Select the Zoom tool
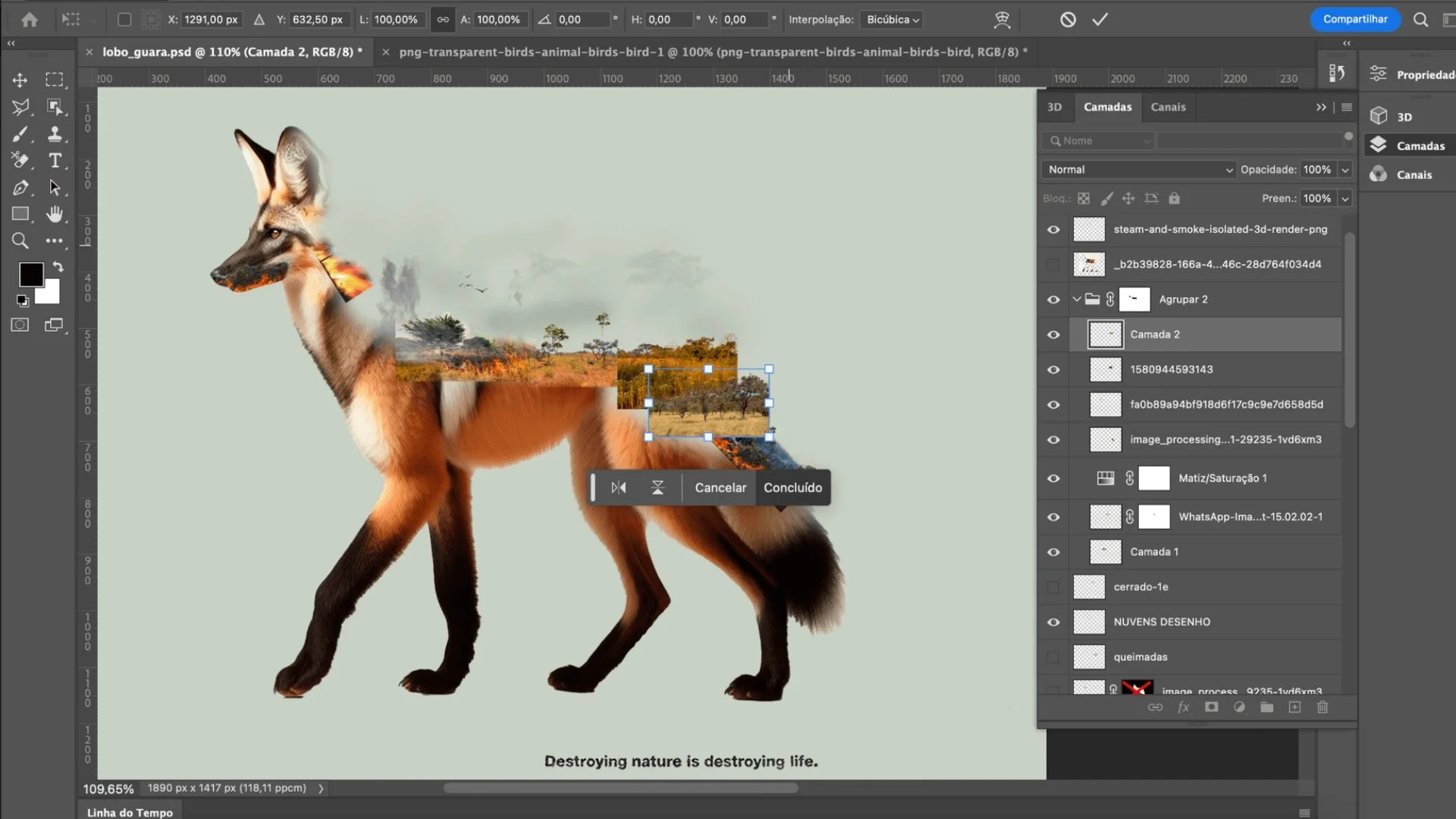Screen dimensions: 1456x819 pos(20,241)
